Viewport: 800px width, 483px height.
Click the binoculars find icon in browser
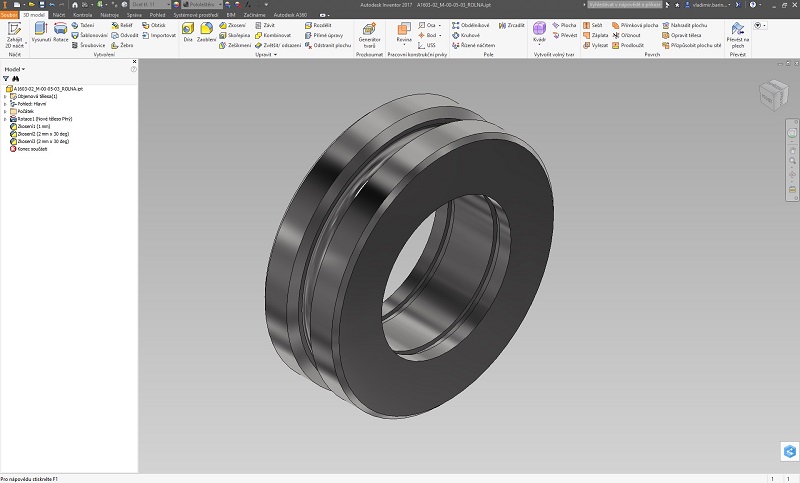pos(17,78)
